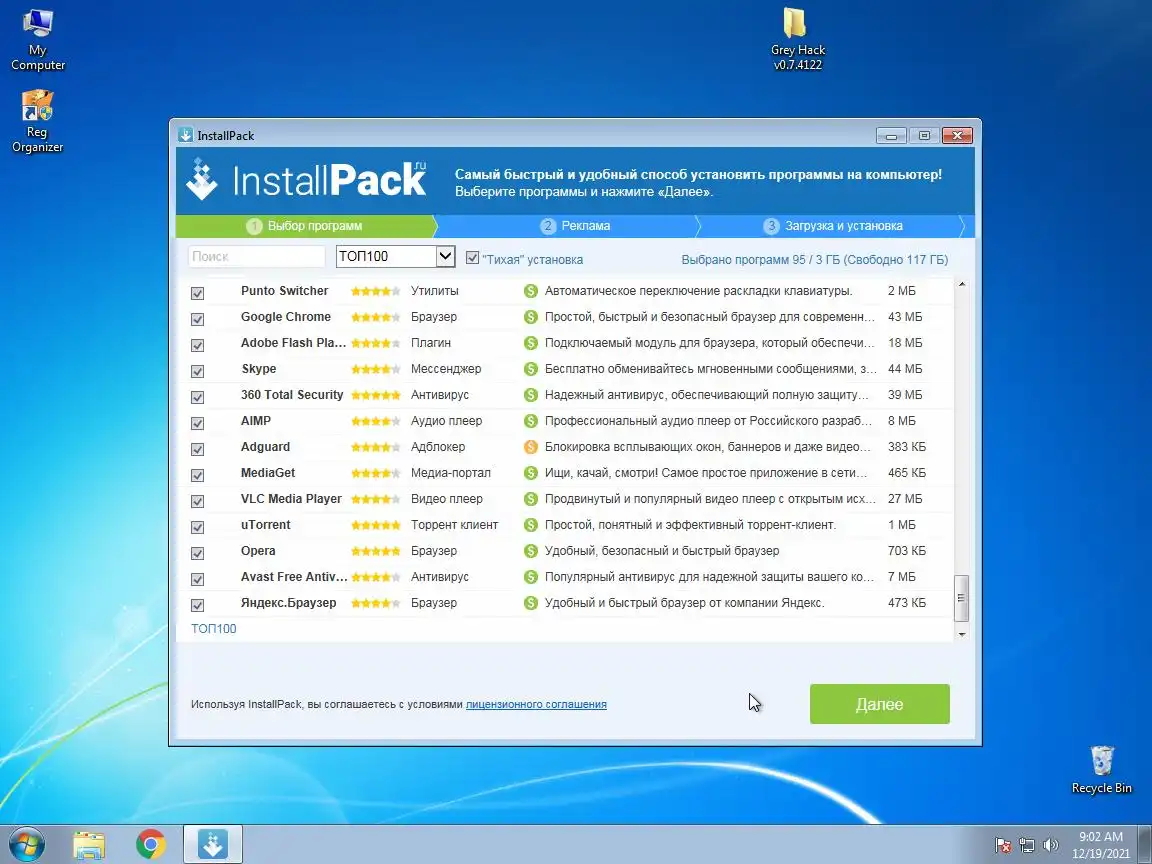The image size is (1152, 864).
Task: Open Grey Hack v0.7.4122 folder
Action: (x=797, y=40)
